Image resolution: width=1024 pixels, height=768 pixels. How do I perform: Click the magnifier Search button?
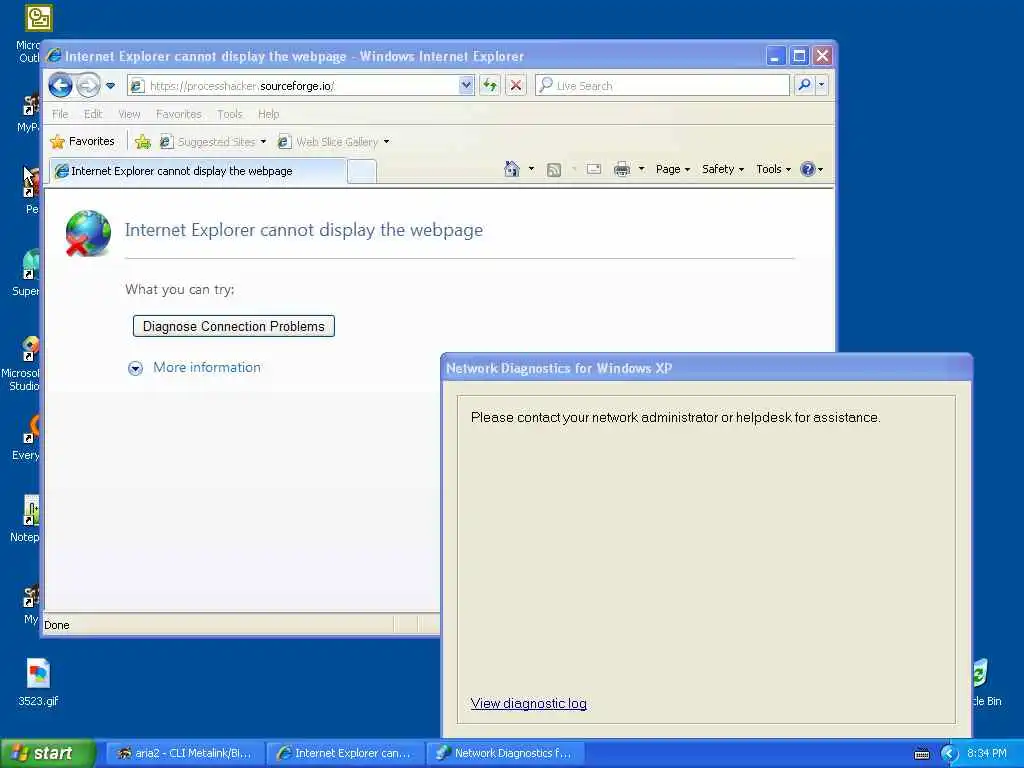pyautogui.click(x=805, y=85)
